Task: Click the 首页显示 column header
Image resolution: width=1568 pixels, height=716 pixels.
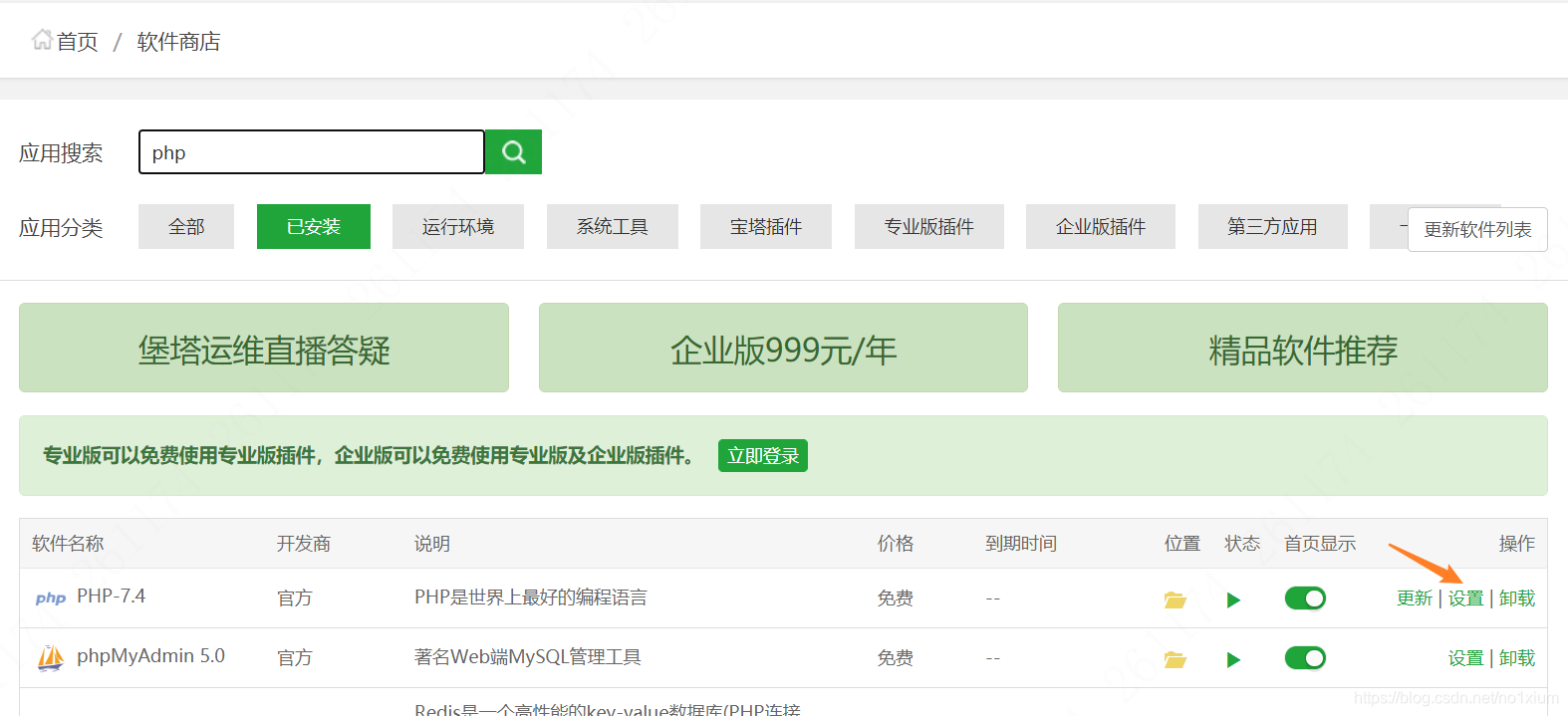Action: (1320, 544)
